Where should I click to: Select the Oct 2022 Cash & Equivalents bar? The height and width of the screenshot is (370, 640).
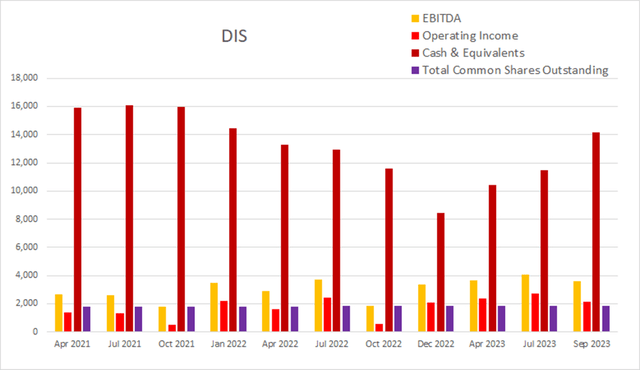coord(389,250)
